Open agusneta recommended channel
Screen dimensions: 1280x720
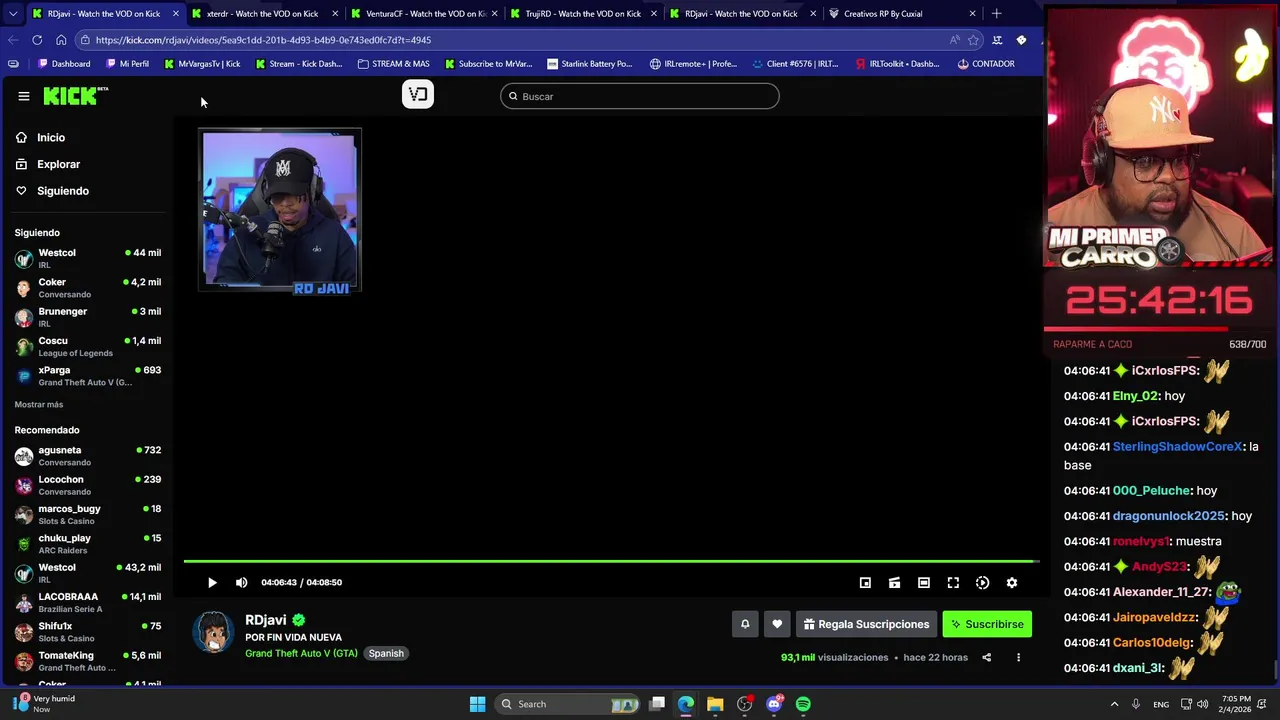coord(88,456)
